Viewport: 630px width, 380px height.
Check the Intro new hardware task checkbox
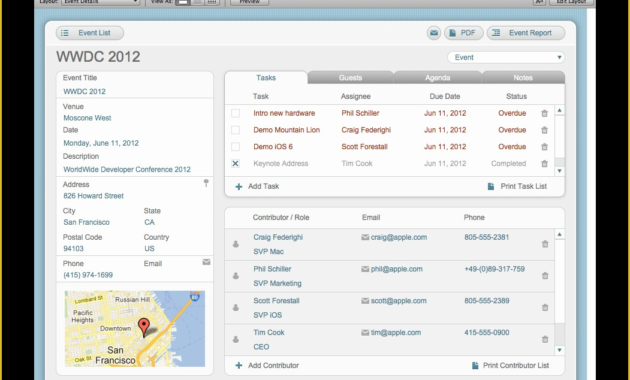235,113
